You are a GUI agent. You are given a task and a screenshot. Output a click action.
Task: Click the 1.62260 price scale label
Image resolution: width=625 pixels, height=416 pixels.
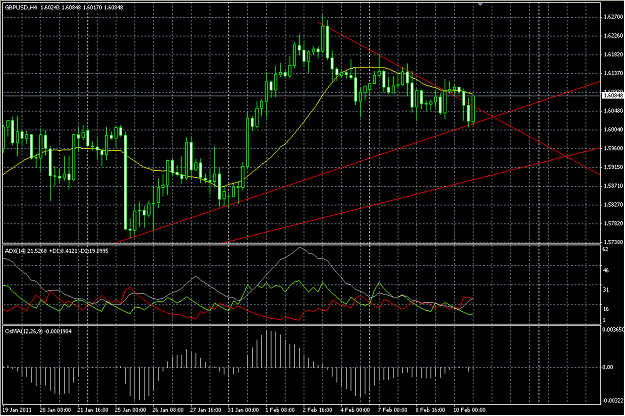click(613, 35)
